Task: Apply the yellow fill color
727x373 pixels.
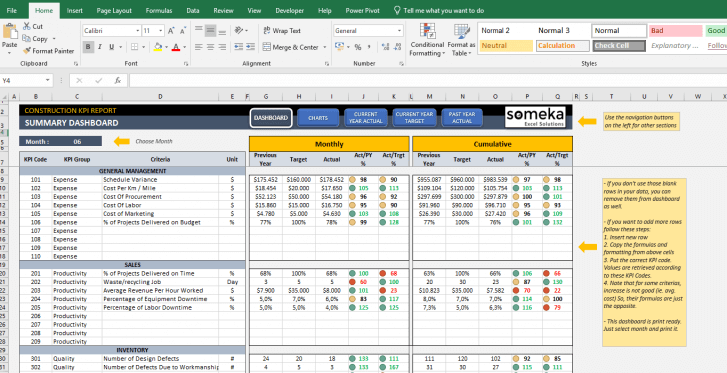Action: point(158,47)
